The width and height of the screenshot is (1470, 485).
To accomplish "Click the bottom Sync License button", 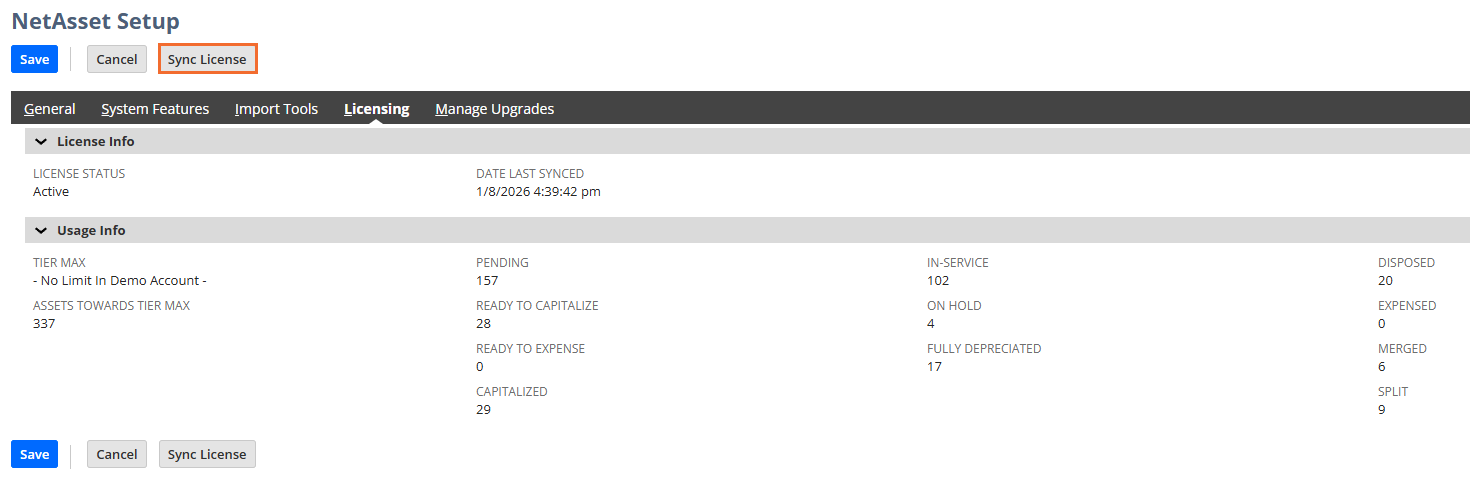I will pos(207,454).
